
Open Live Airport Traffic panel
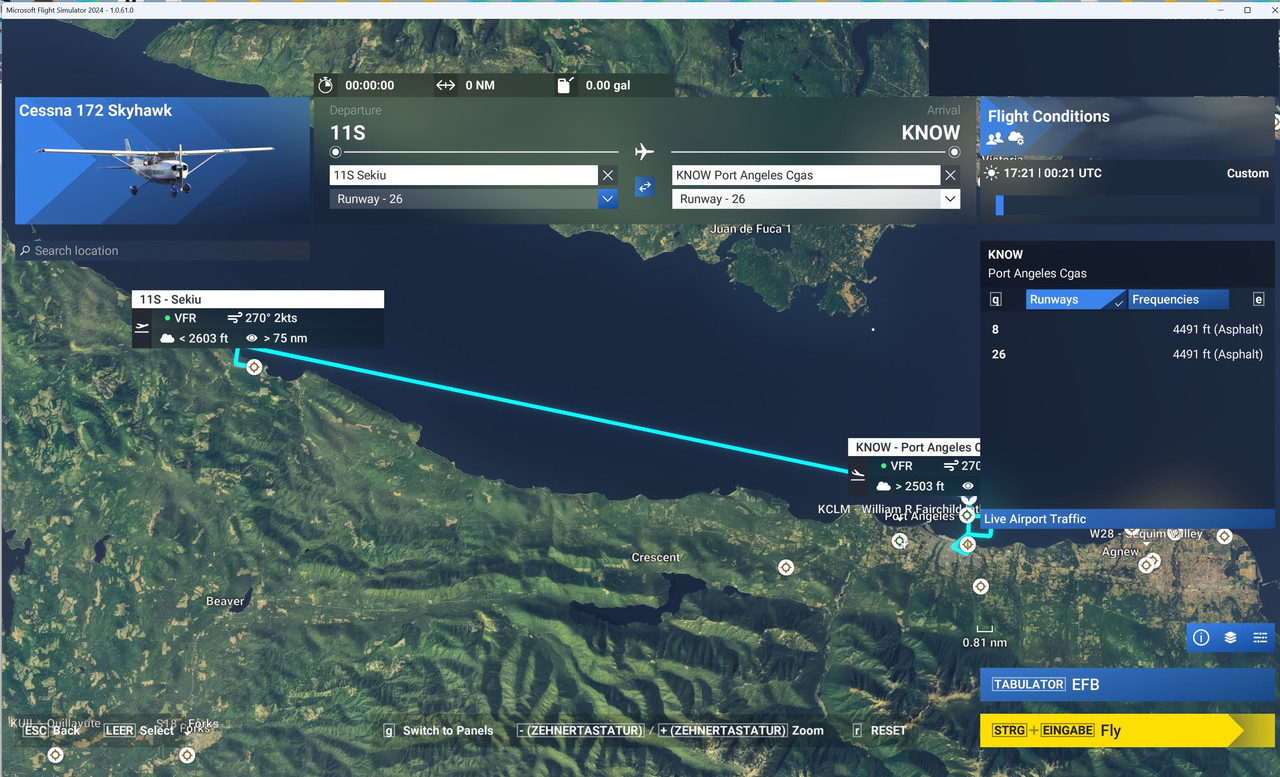tap(1127, 519)
